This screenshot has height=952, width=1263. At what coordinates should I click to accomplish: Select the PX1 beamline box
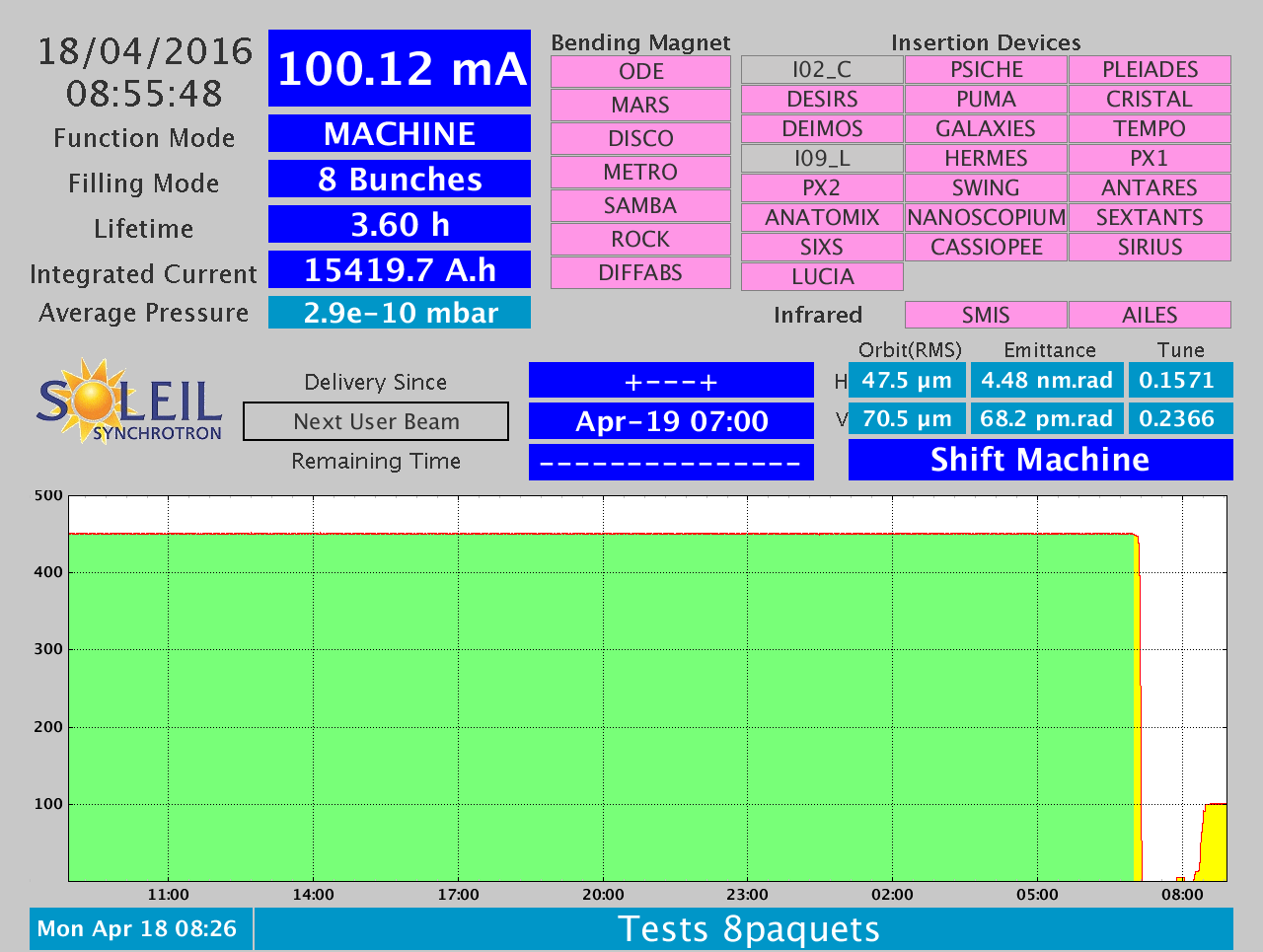point(1150,159)
